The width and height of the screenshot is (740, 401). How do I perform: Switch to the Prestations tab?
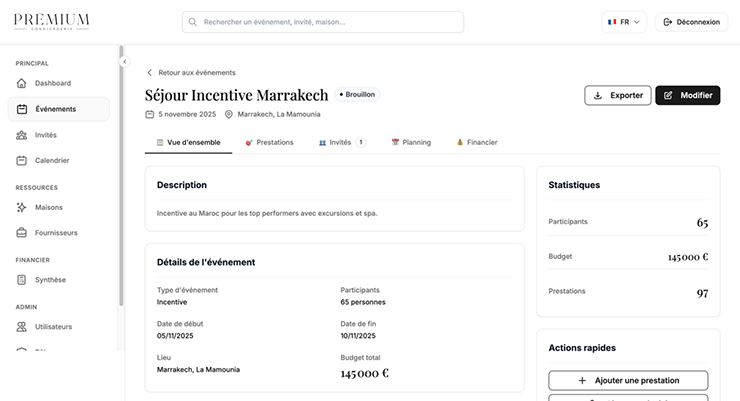[x=269, y=142]
